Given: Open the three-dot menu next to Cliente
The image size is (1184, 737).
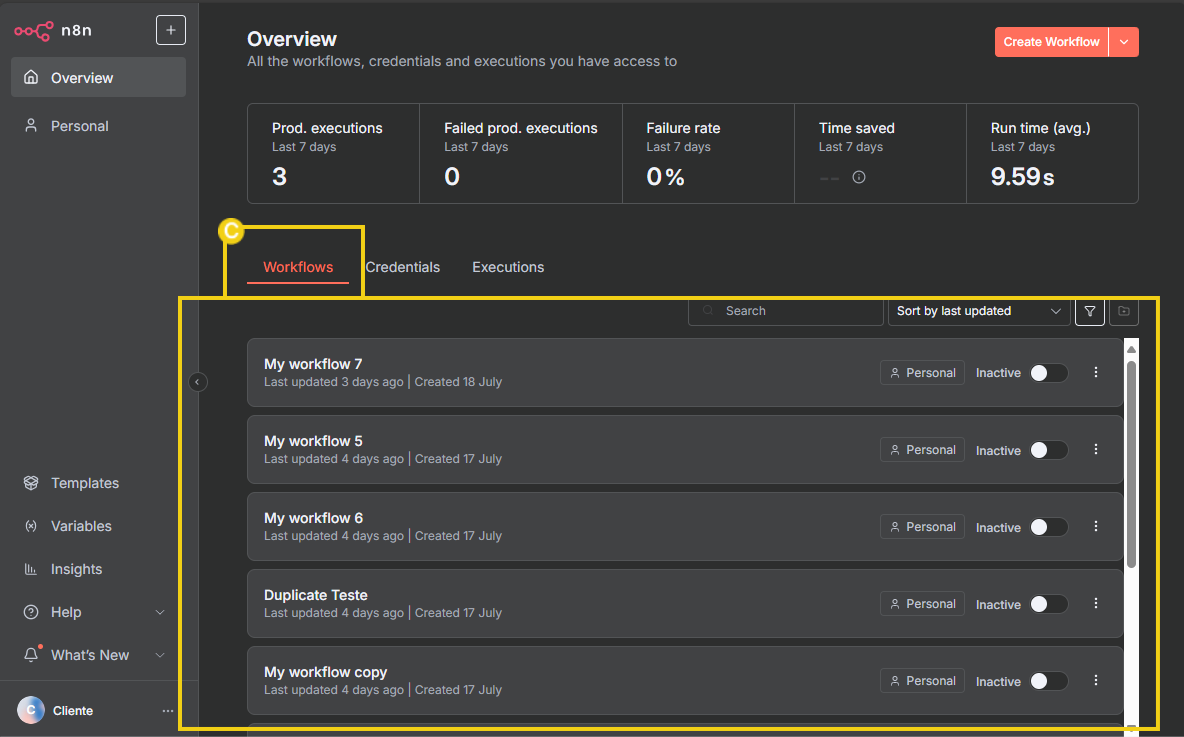Looking at the screenshot, I should point(168,711).
